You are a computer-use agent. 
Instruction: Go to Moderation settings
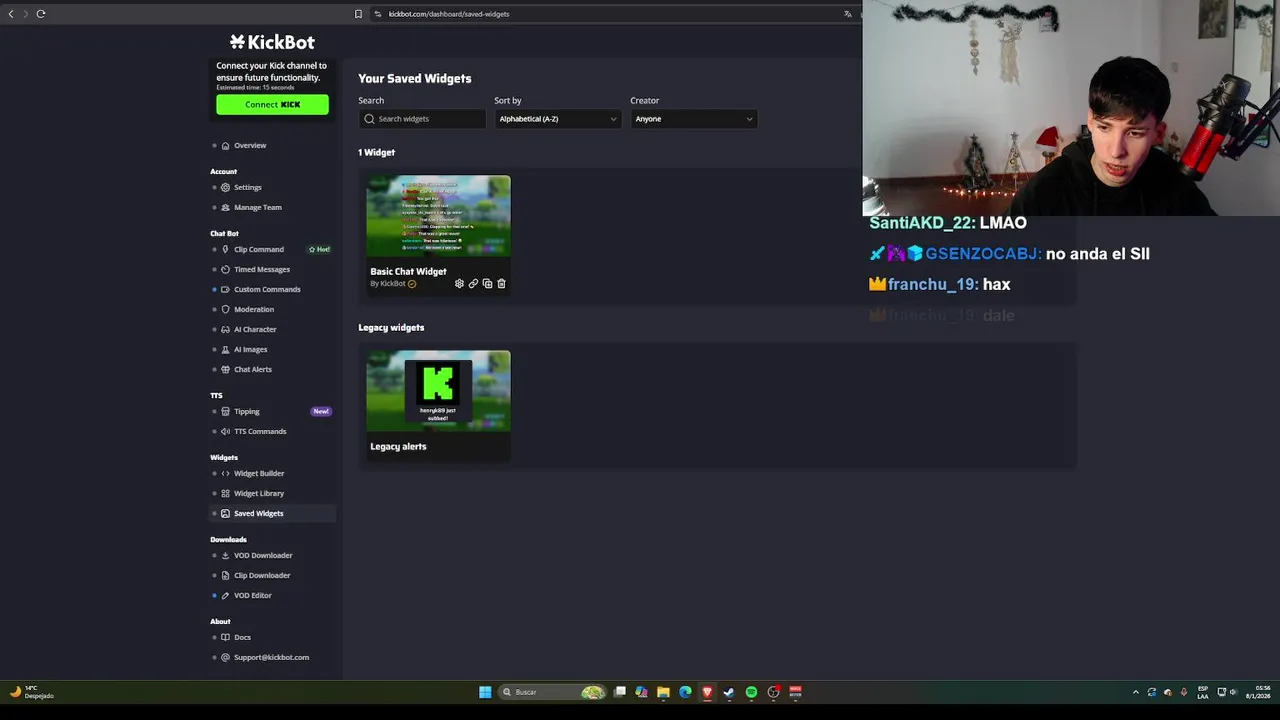pyautogui.click(x=254, y=310)
